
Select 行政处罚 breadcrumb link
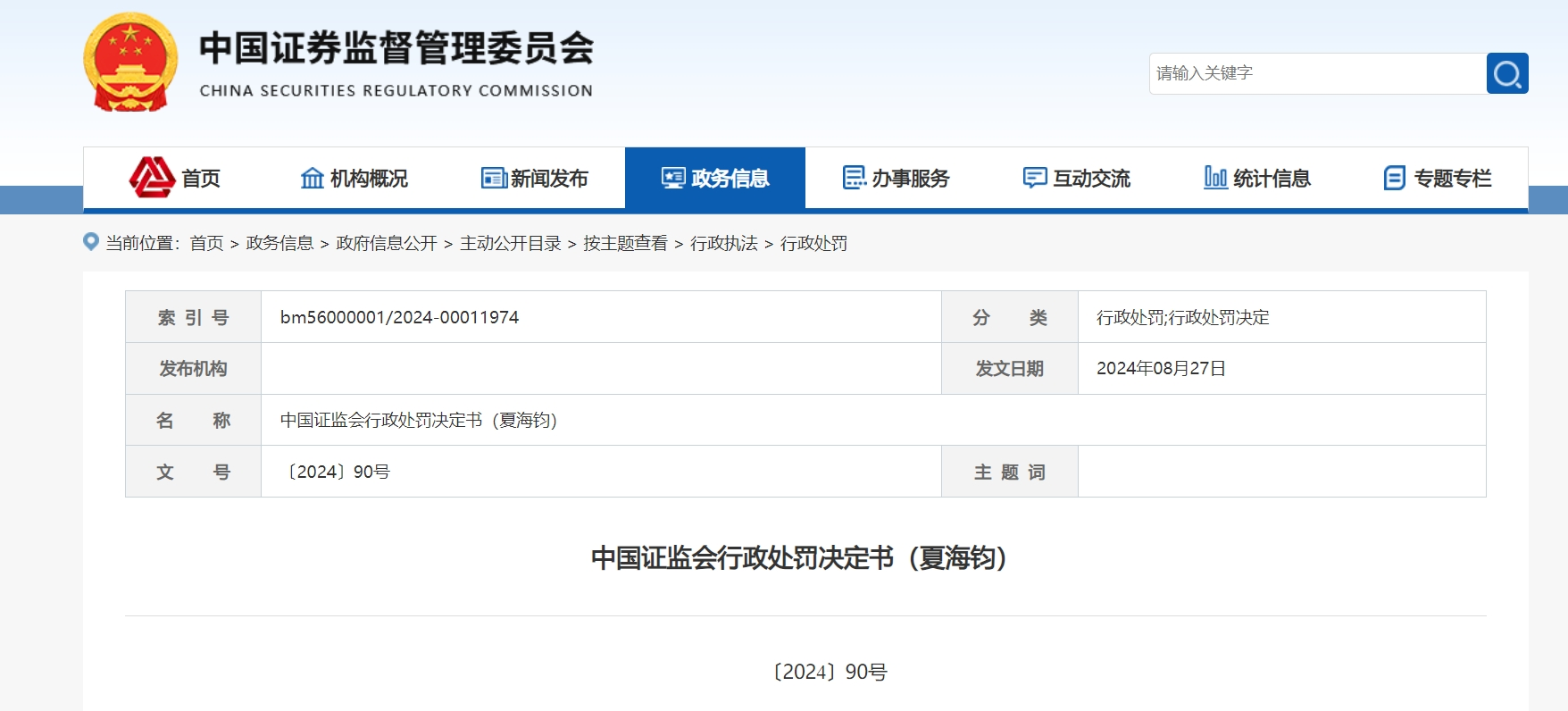[813, 243]
